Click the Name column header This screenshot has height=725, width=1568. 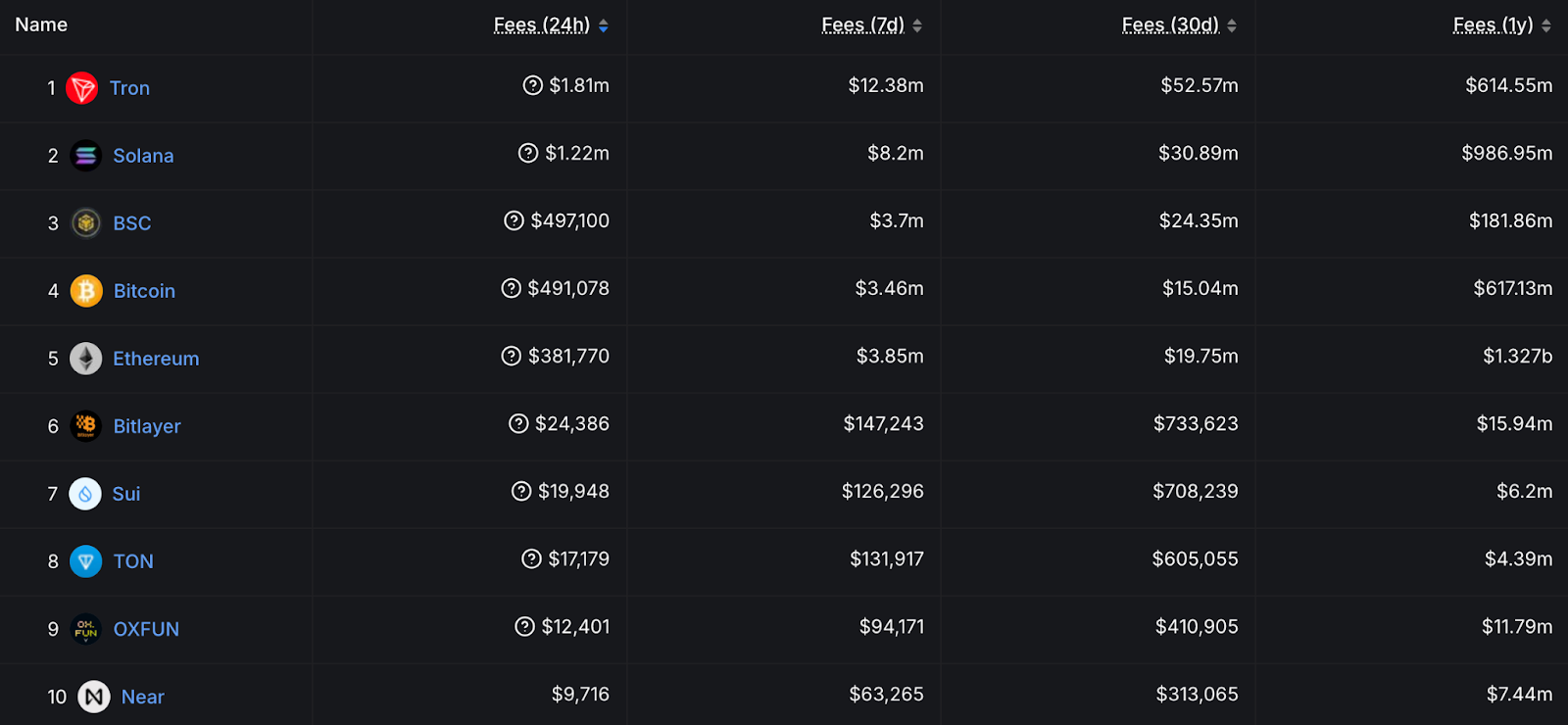41,24
